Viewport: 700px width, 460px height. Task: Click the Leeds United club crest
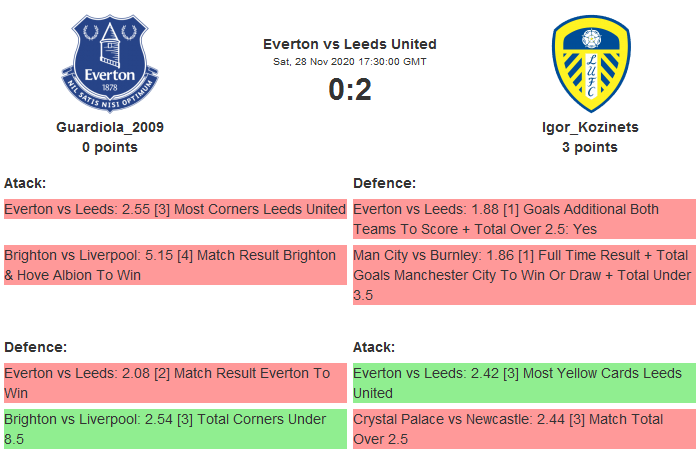tap(589, 62)
